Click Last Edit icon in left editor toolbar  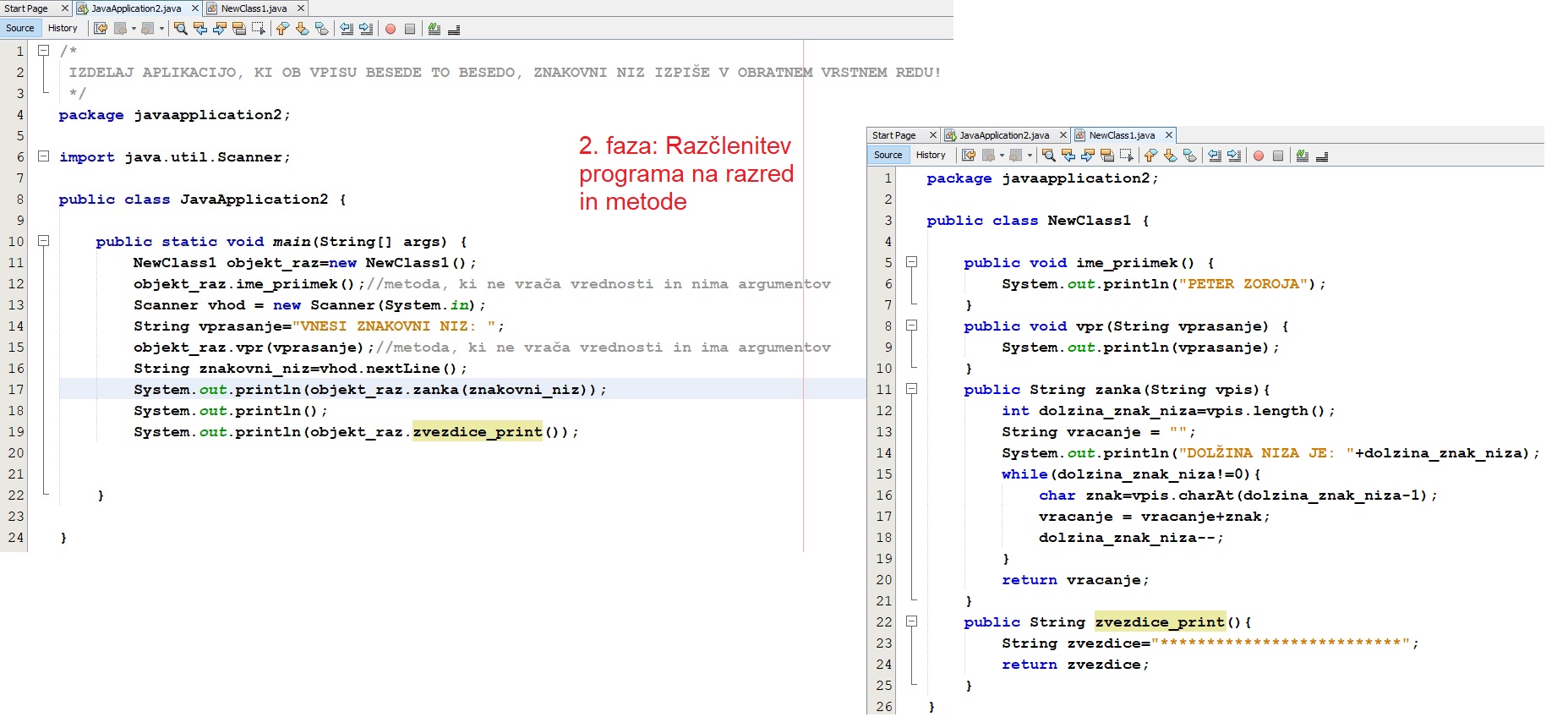pos(101,29)
